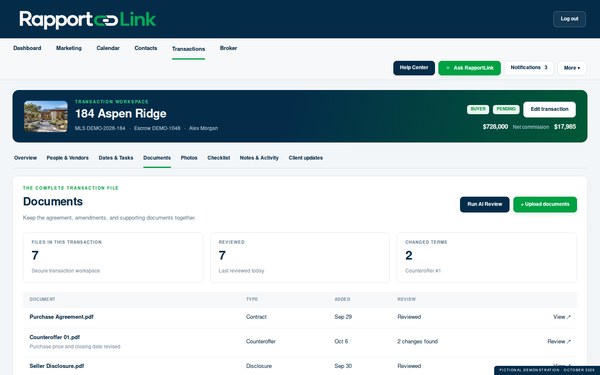Open the People & Vendors tab
The height and width of the screenshot is (375, 600).
pyautogui.click(x=67, y=158)
